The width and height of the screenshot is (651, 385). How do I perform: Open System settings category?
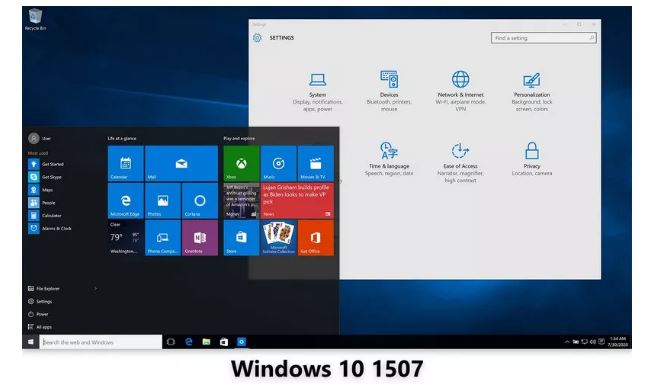[x=317, y=91]
